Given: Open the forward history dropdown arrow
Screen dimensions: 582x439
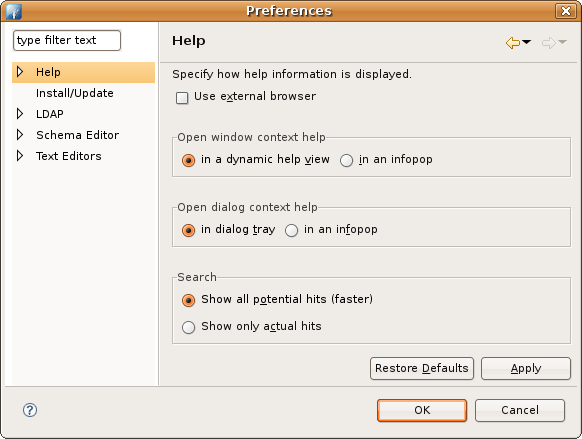Looking at the screenshot, I should (562, 42).
